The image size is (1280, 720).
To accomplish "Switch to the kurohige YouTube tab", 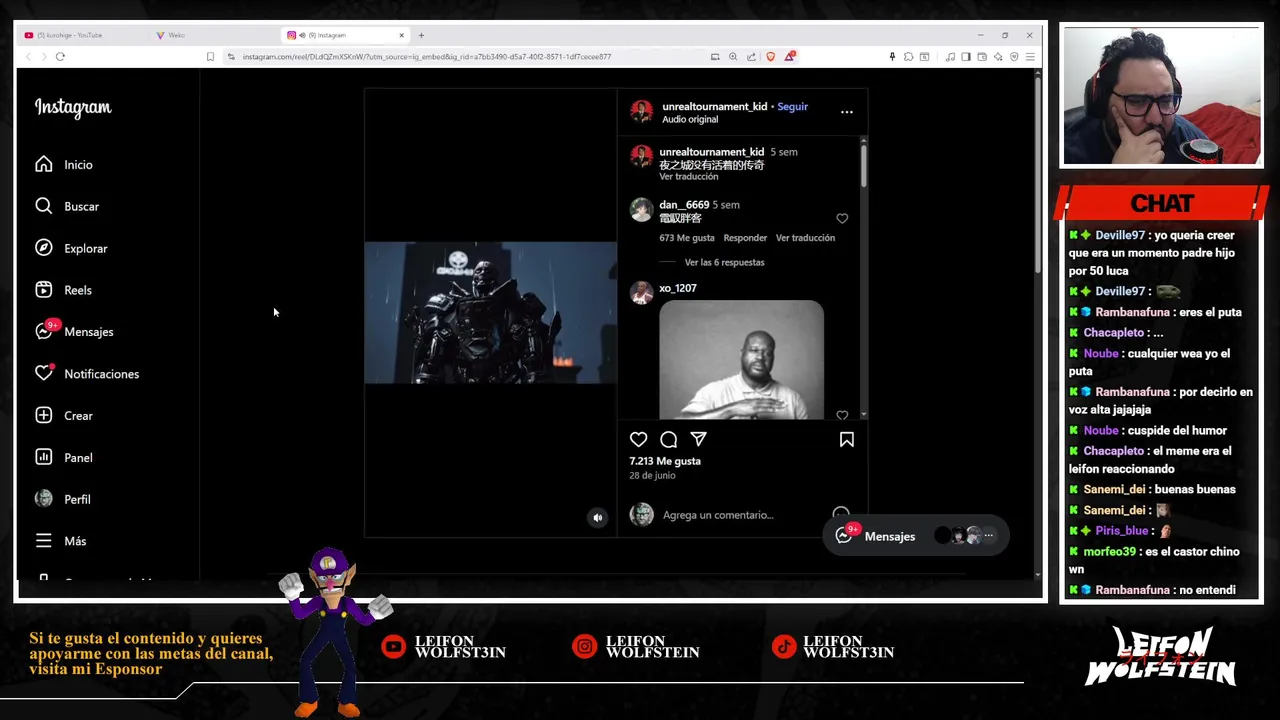I will click(x=70, y=35).
